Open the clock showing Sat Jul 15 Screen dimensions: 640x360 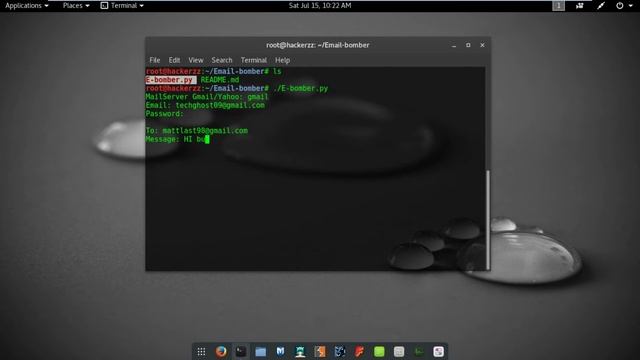point(320,6)
